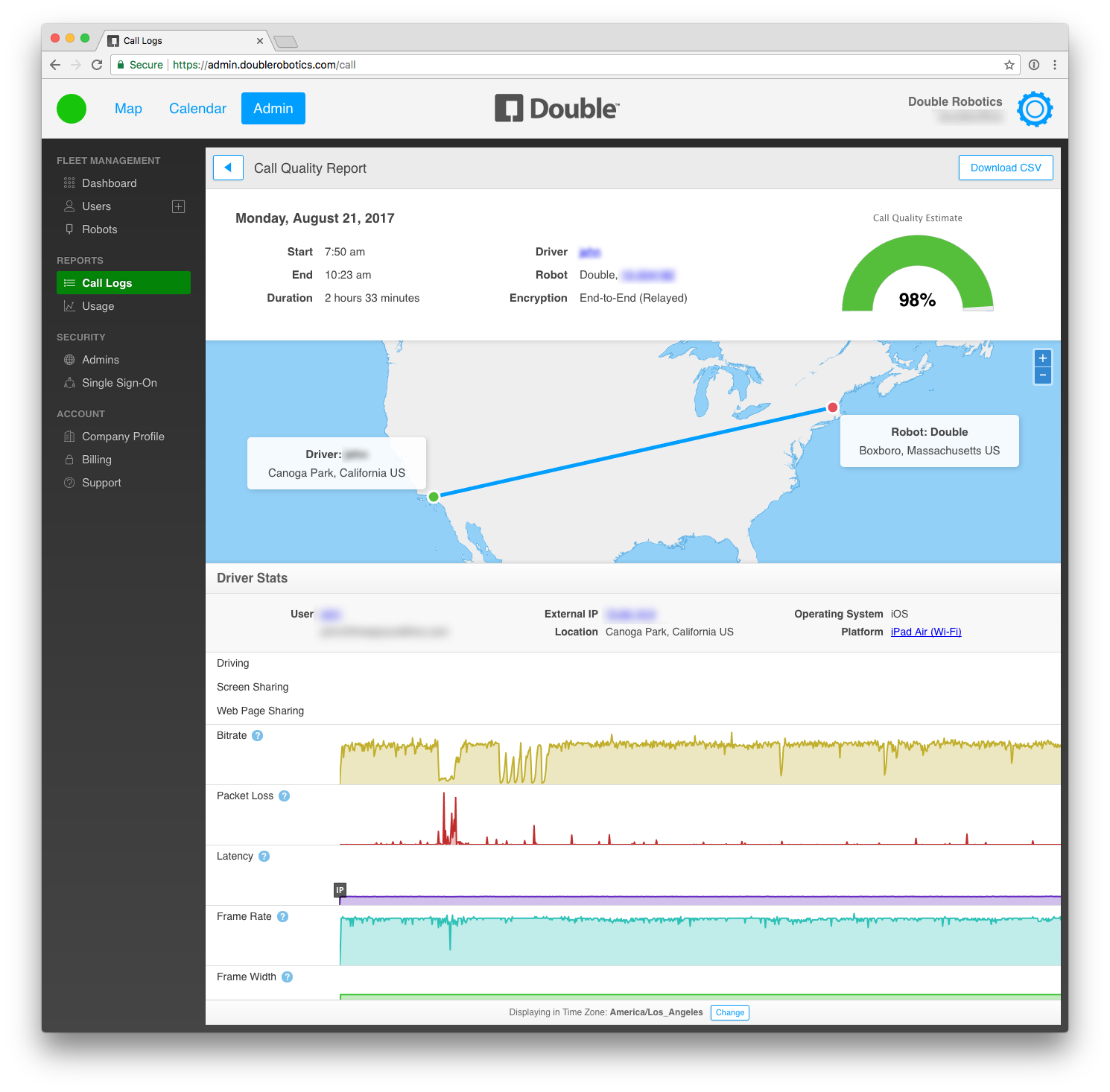
Task: Zoom in on the map with plus button
Action: (1042, 358)
